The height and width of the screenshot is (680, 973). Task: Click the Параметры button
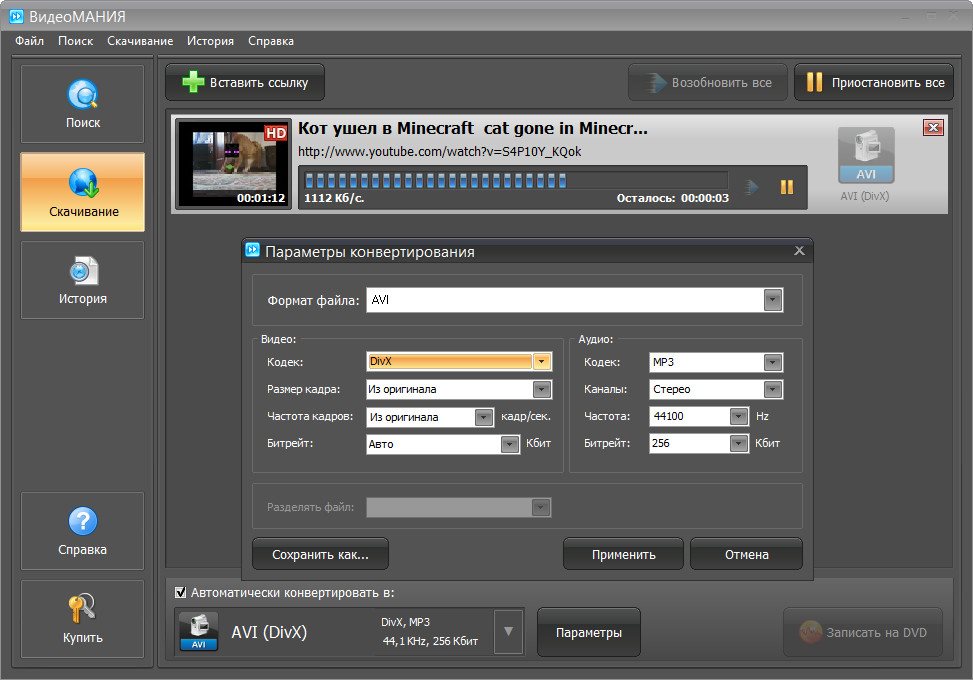point(588,632)
